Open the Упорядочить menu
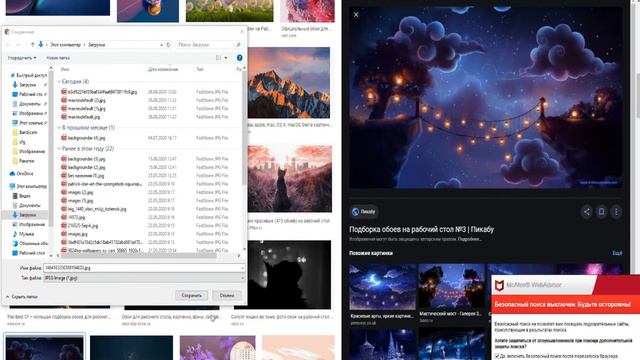This screenshot has width=640, height=360. tap(22, 58)
